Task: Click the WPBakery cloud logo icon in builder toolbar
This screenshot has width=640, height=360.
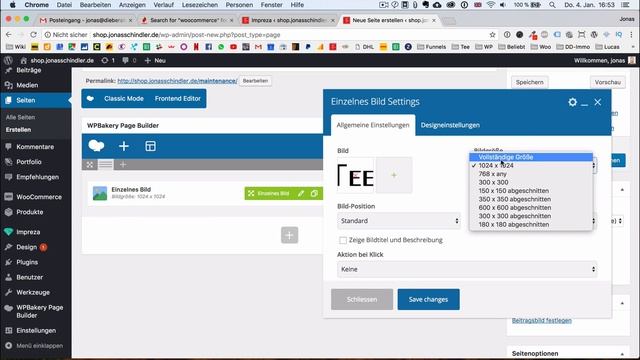Action: point(96,146)
